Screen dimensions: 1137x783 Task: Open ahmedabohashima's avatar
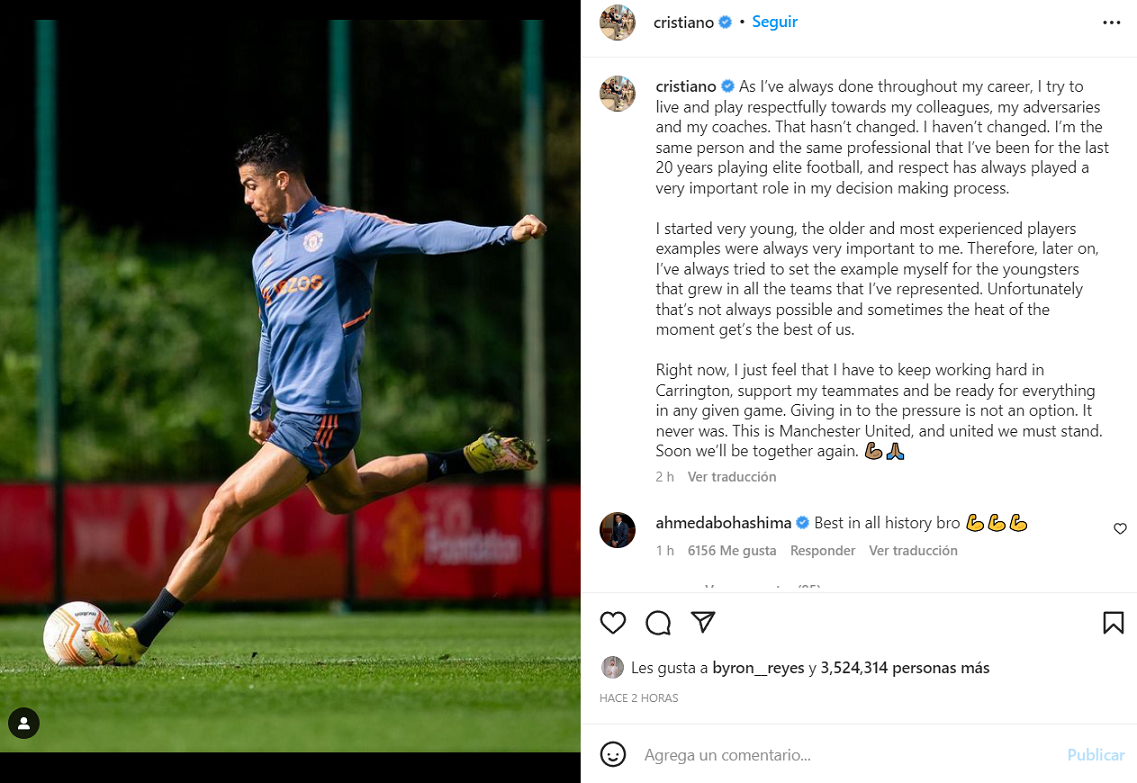coord(617,530)
